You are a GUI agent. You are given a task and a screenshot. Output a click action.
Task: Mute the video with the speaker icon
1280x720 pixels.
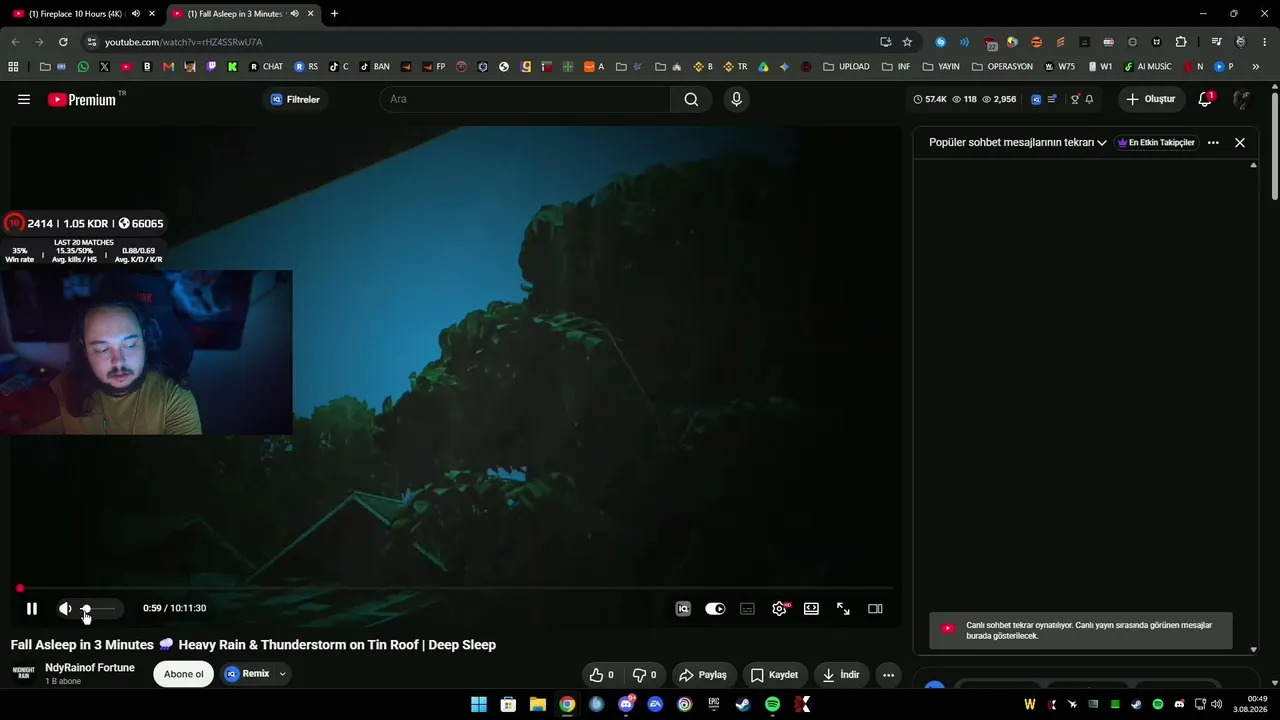click(x=65, y=608)
